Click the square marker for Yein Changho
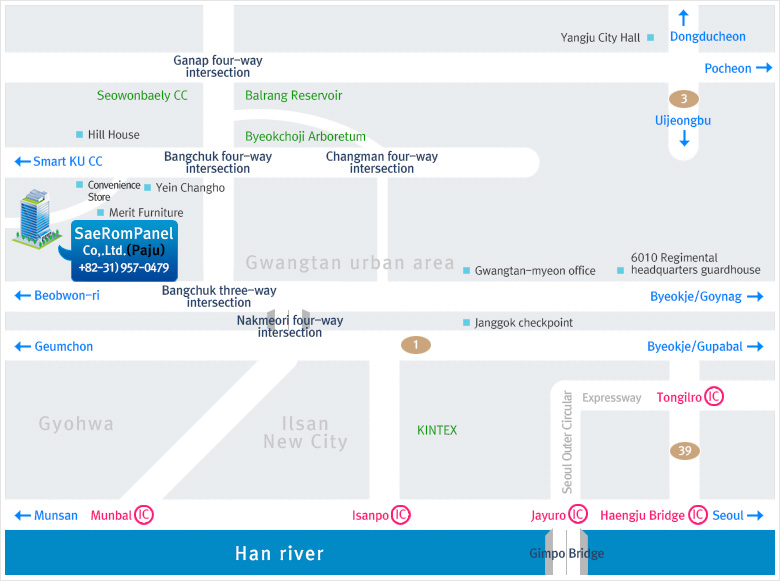 pyautogui.click(x=147, y=188)
